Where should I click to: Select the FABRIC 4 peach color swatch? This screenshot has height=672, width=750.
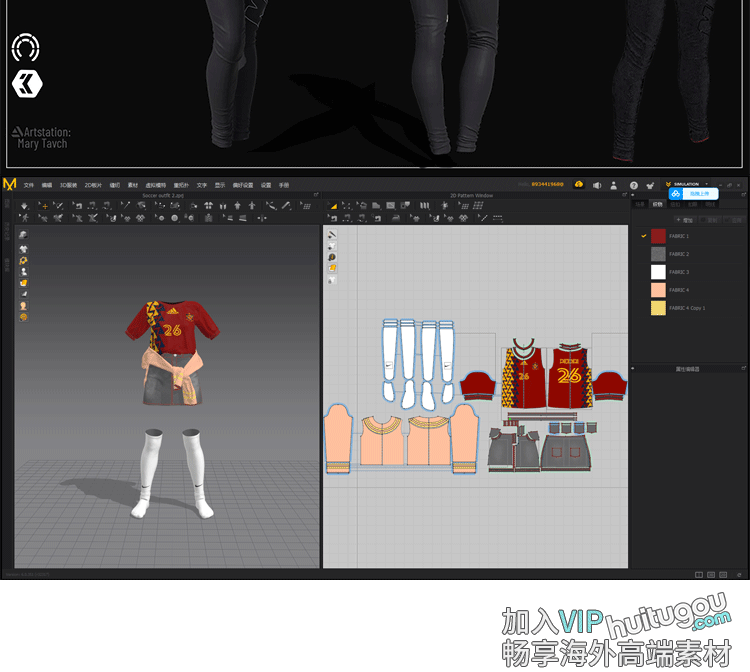pyautogui.click(x=658, y=290)
